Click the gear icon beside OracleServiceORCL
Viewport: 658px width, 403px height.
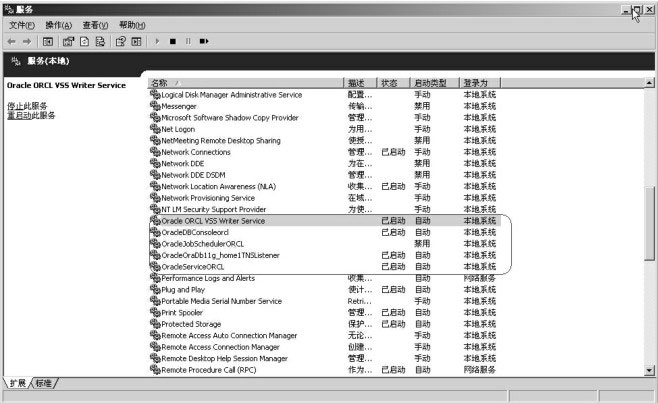[x=155, y=266]
